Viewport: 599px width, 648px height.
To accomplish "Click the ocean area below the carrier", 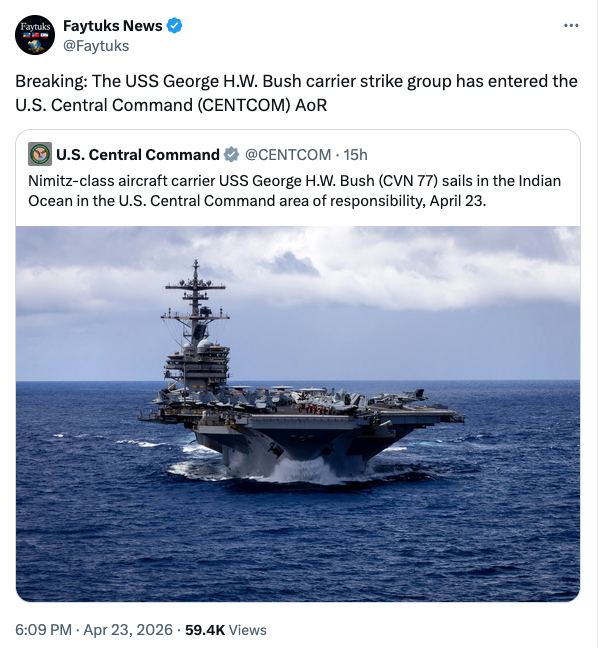I will 298,546.
